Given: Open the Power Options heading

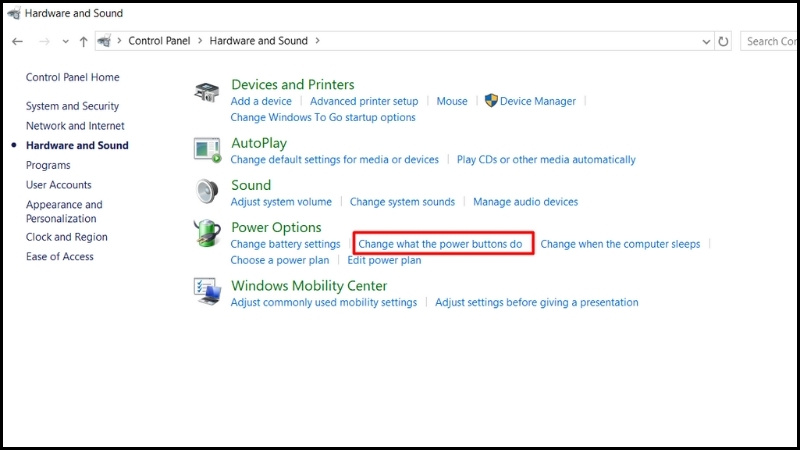Looking at the screenshot, I should pyautogui.click(x=276, y=228).
